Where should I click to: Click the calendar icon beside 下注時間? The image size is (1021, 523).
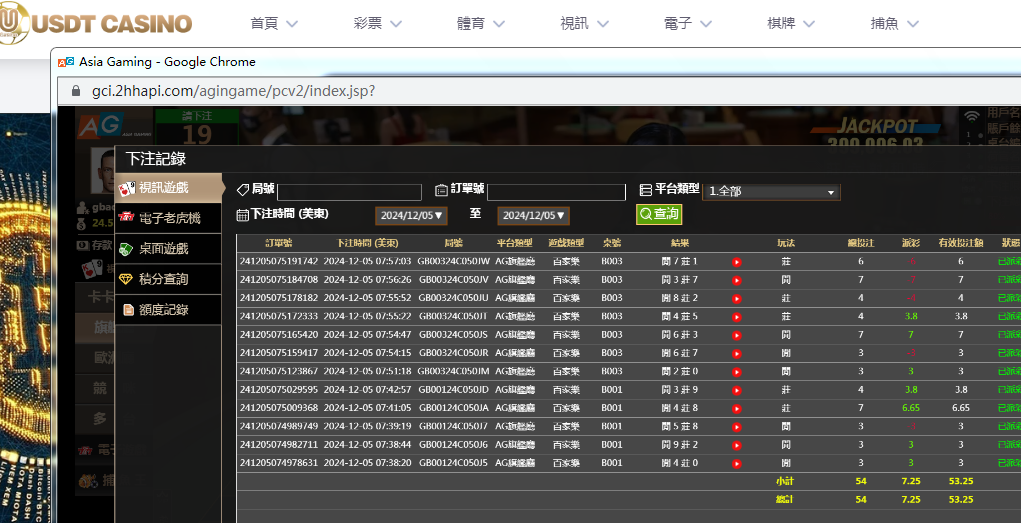pyautogui.click(x=242, y=214)
